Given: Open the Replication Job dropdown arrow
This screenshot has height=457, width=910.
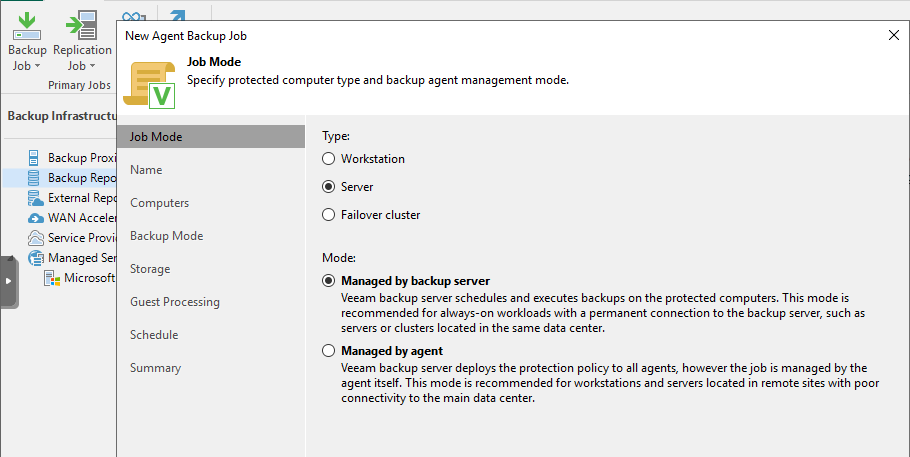Looking at the screenshot, I should pyautogui.click(x=92, y=66).
